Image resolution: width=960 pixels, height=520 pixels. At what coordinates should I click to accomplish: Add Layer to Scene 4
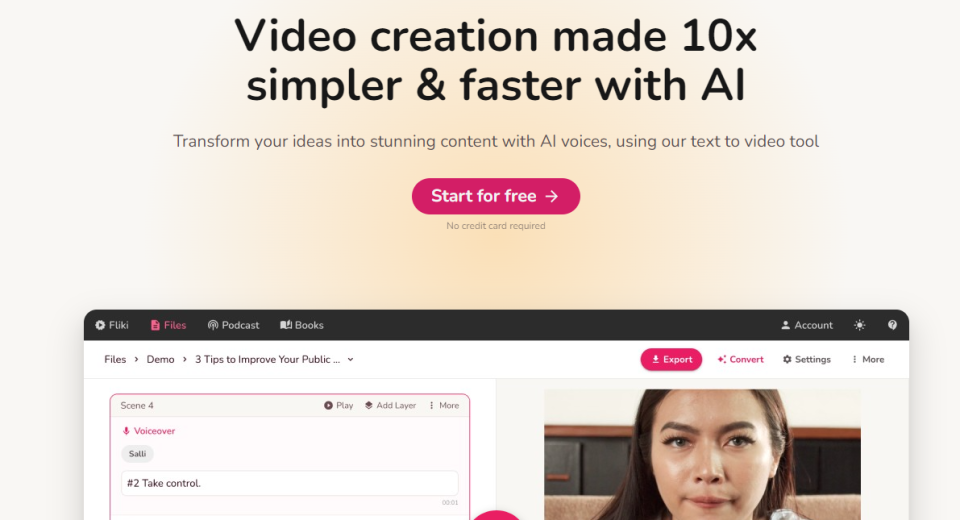390,405
